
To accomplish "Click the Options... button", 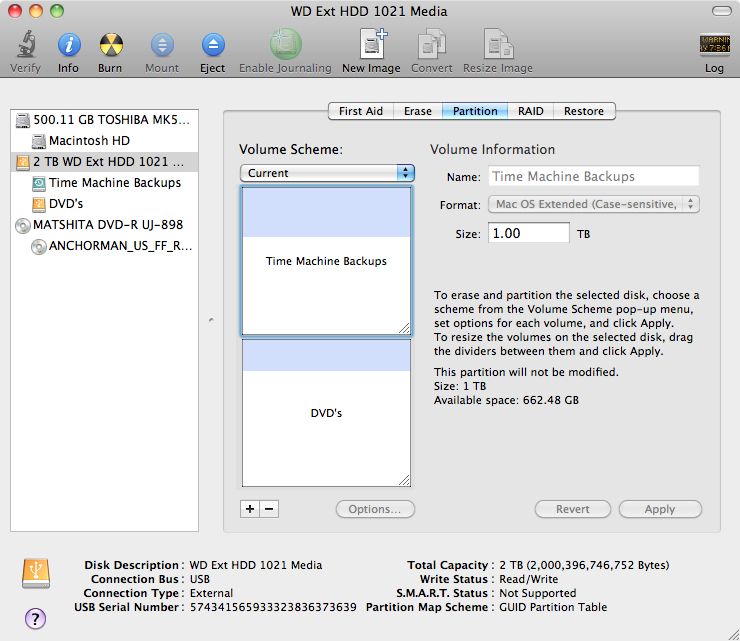I will tap(375, 509).
